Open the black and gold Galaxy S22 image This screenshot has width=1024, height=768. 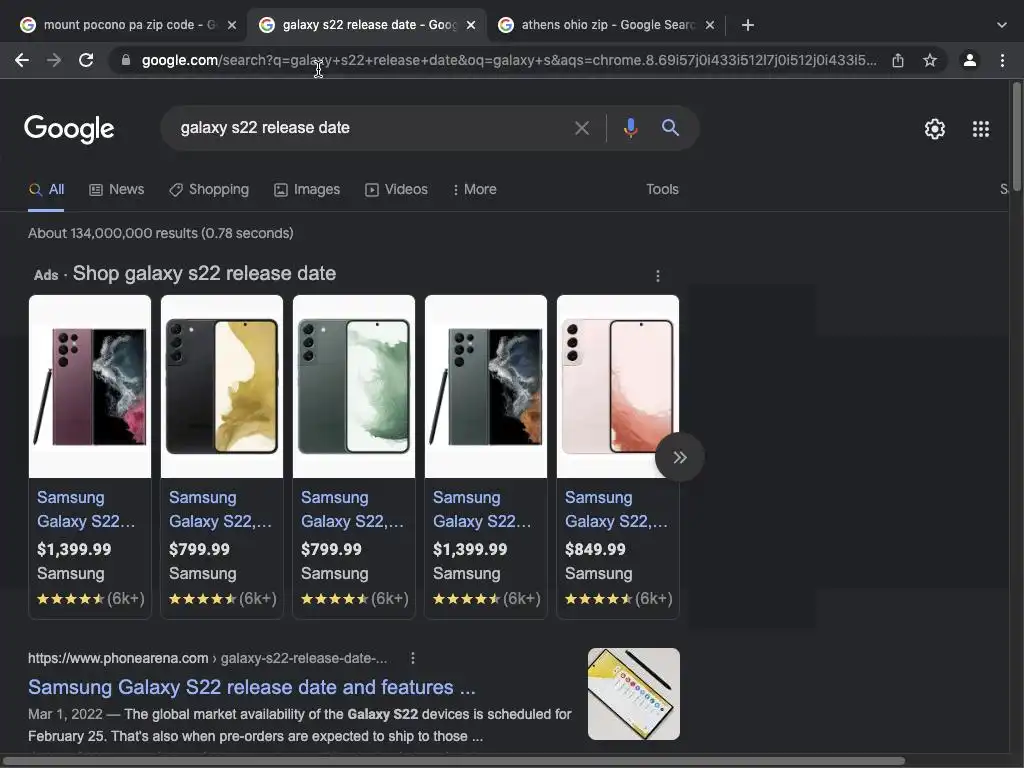click(x=222, y=387)
